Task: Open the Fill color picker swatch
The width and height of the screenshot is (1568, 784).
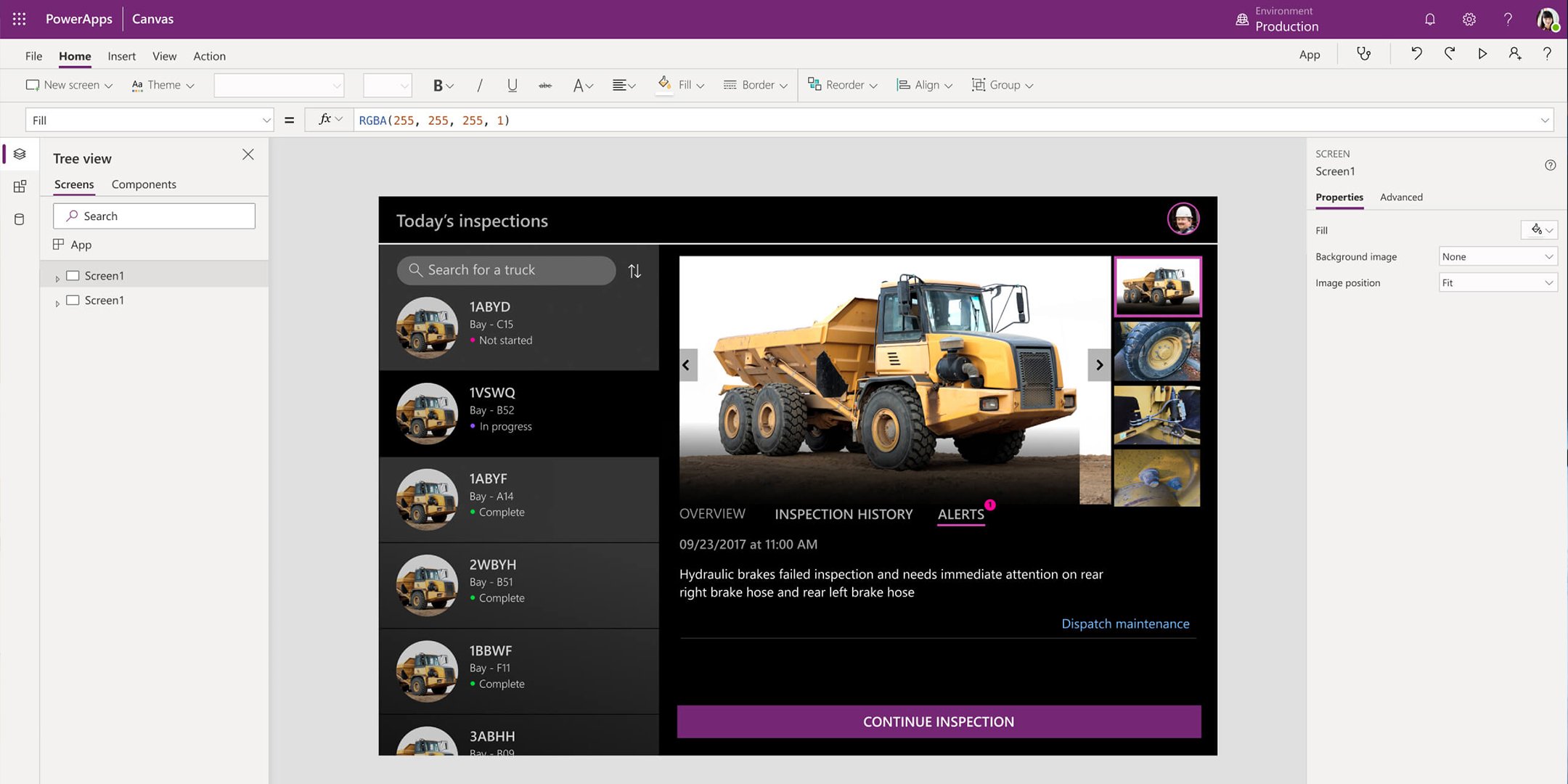Action: (1538, 230)
